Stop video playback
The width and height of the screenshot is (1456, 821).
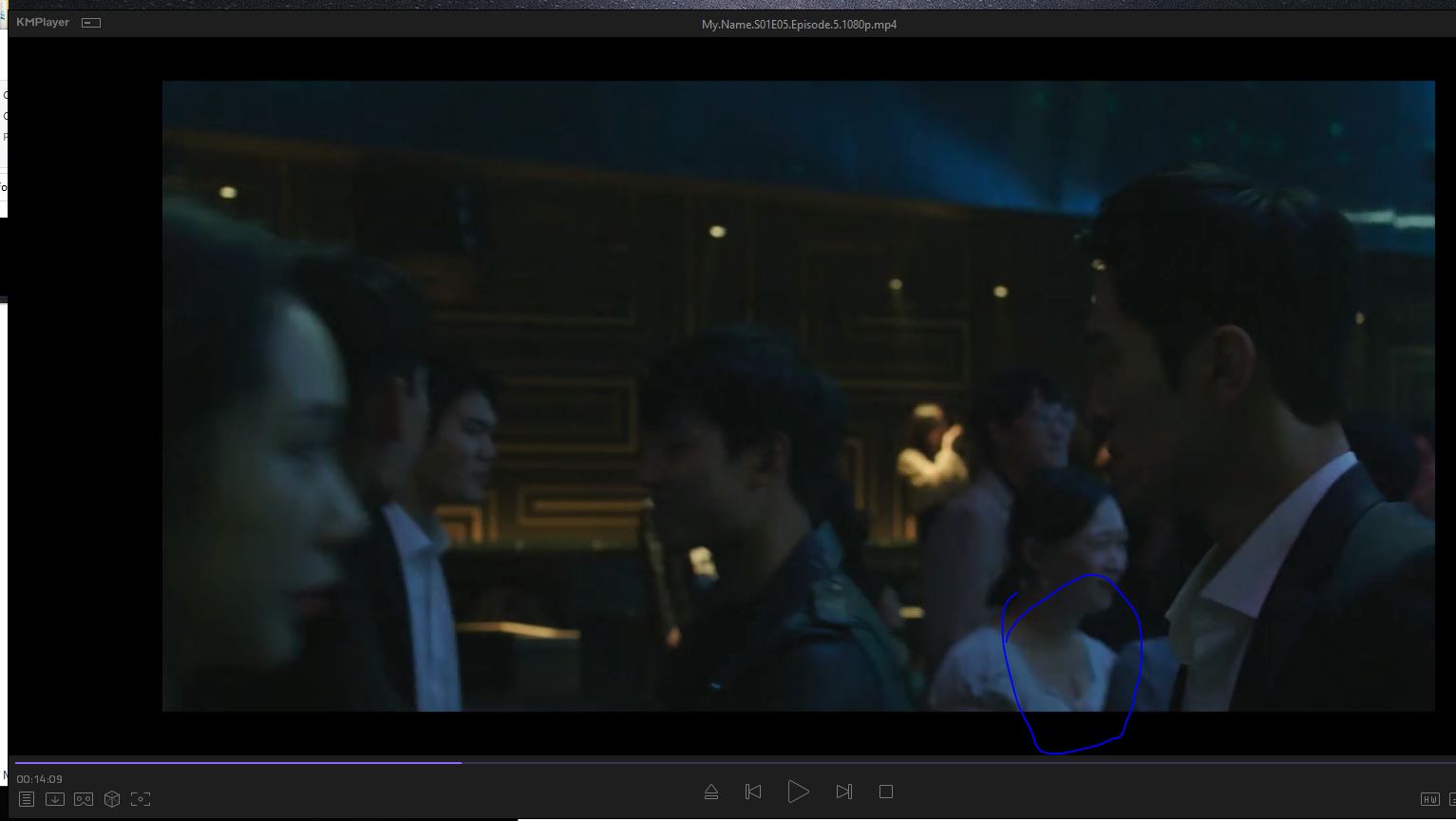(x=886, y=792)
